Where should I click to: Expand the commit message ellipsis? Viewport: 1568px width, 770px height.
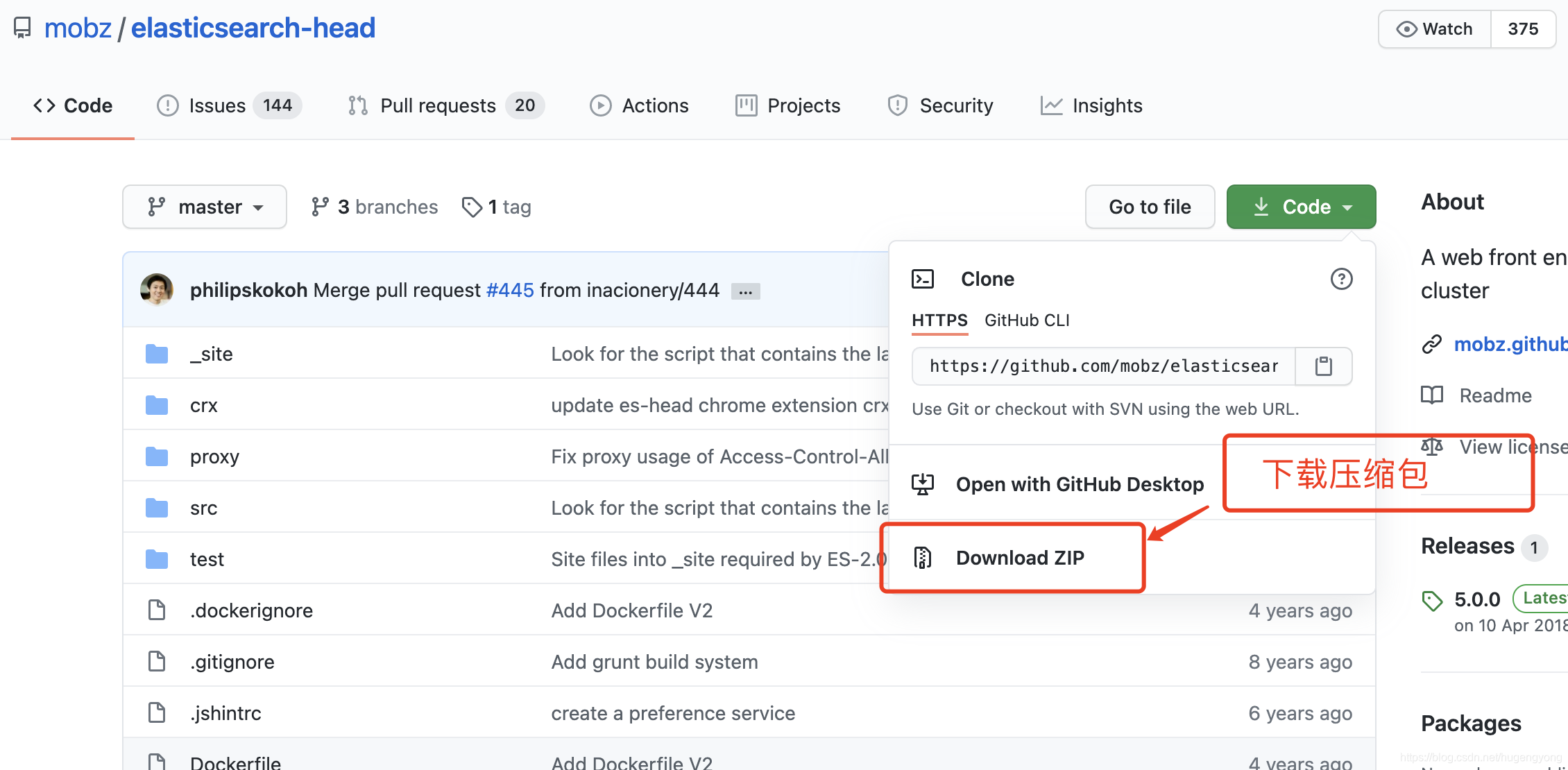pos(745,290)
